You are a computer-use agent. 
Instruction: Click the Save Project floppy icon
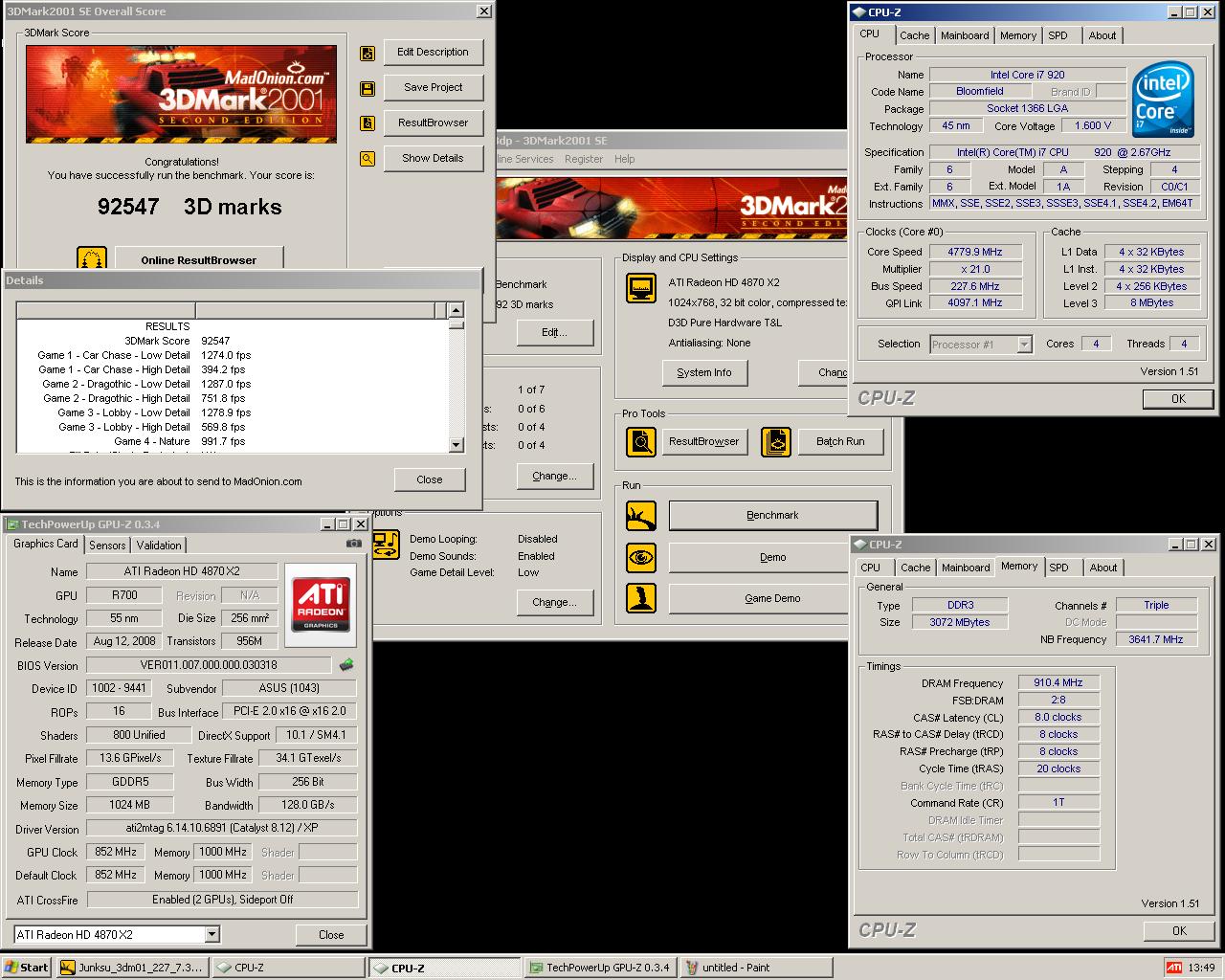pyautogui.click(x=367, y=88)
